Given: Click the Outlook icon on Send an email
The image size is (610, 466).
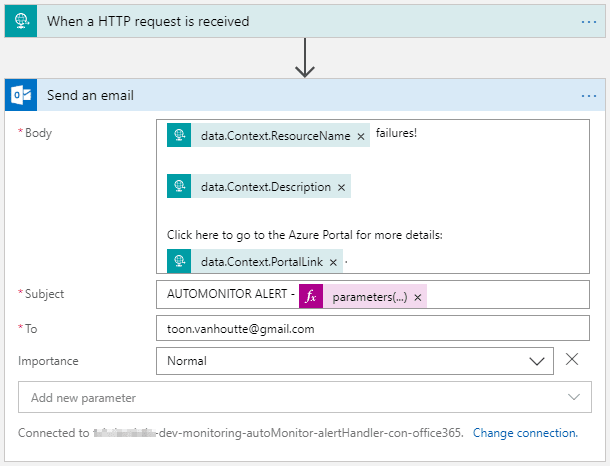Looking at the screenshot, I should coord(21,95).
